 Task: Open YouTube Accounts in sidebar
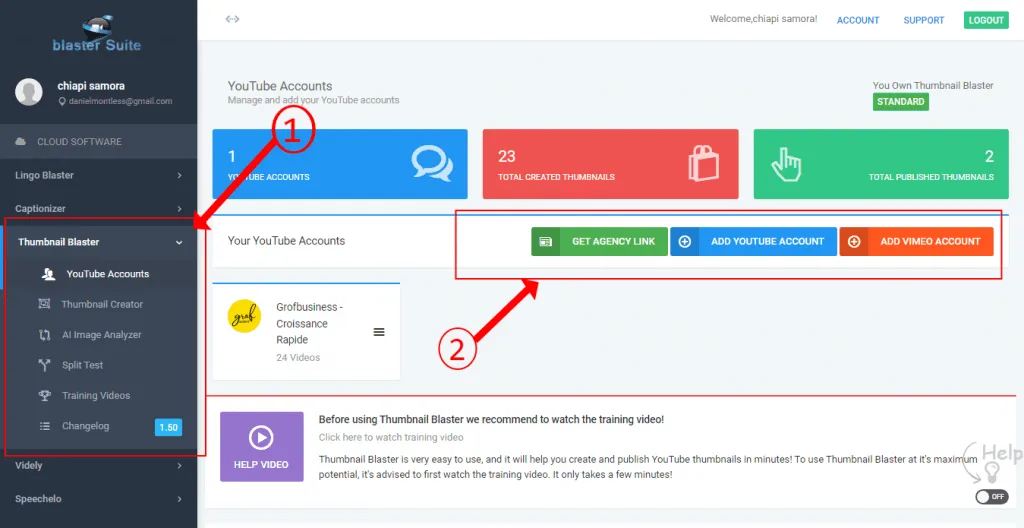108,274
